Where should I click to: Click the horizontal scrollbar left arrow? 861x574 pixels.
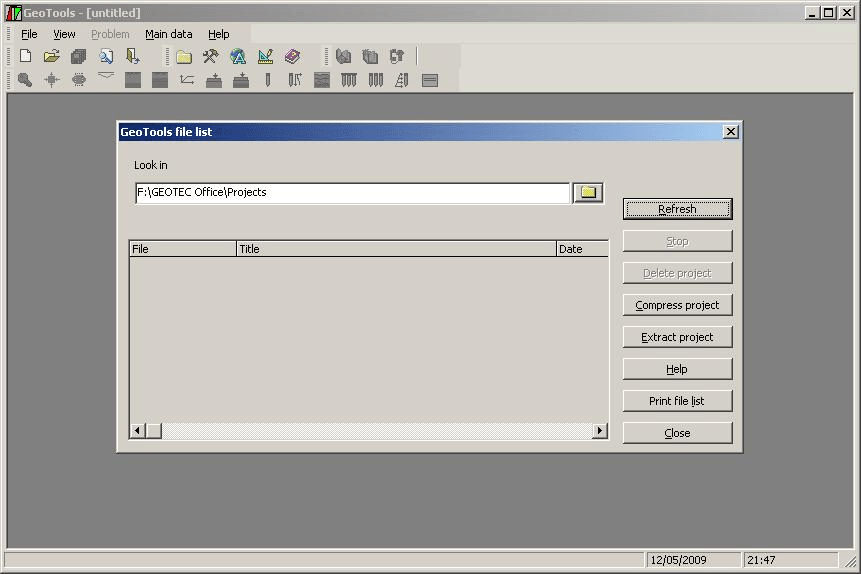point(137,431)
